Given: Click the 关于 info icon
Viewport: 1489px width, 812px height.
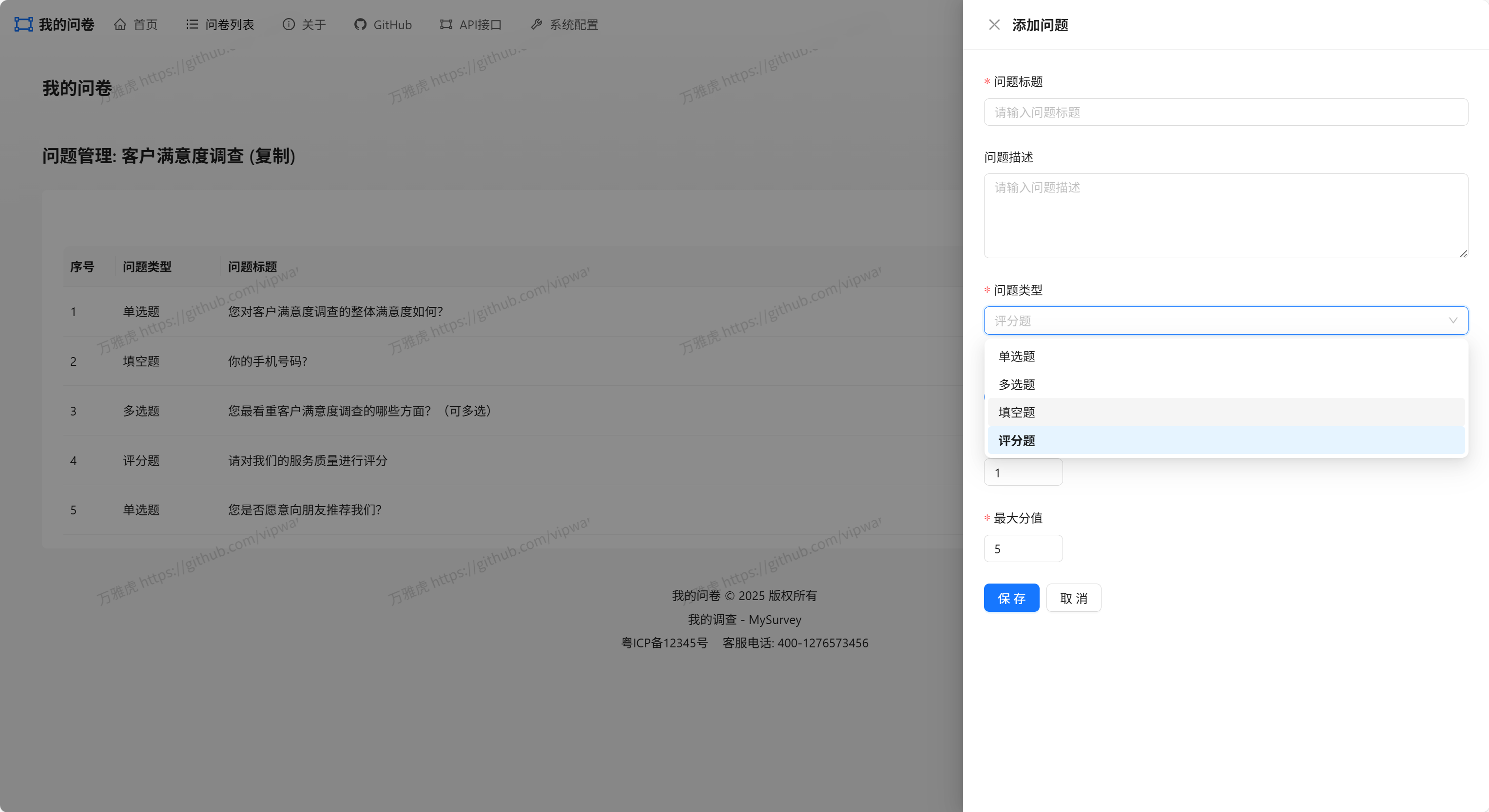Looking at the screenshot, I should coord(289,24).
